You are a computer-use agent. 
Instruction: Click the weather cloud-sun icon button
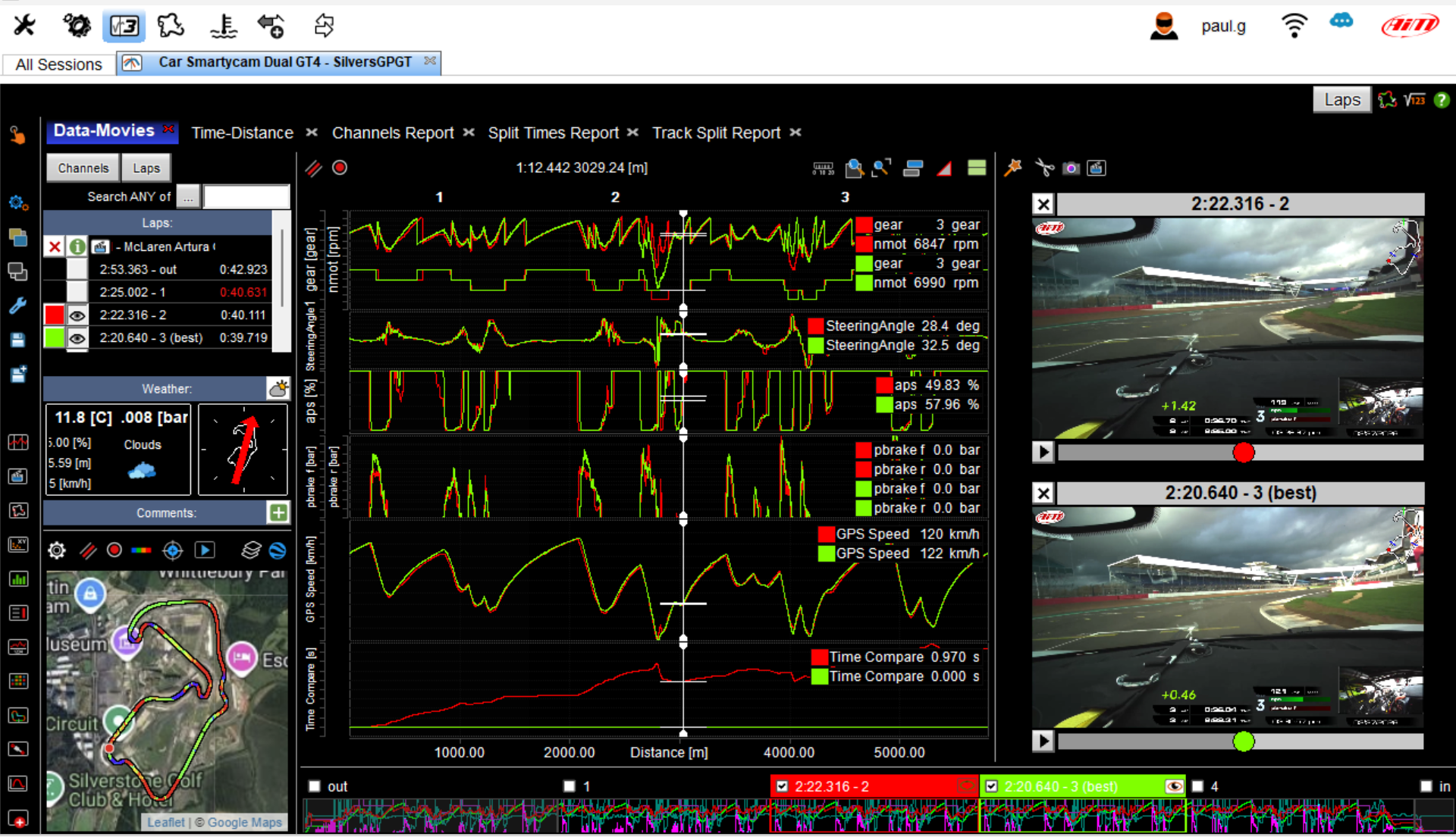pyautogui.click(x=278, y=389)
